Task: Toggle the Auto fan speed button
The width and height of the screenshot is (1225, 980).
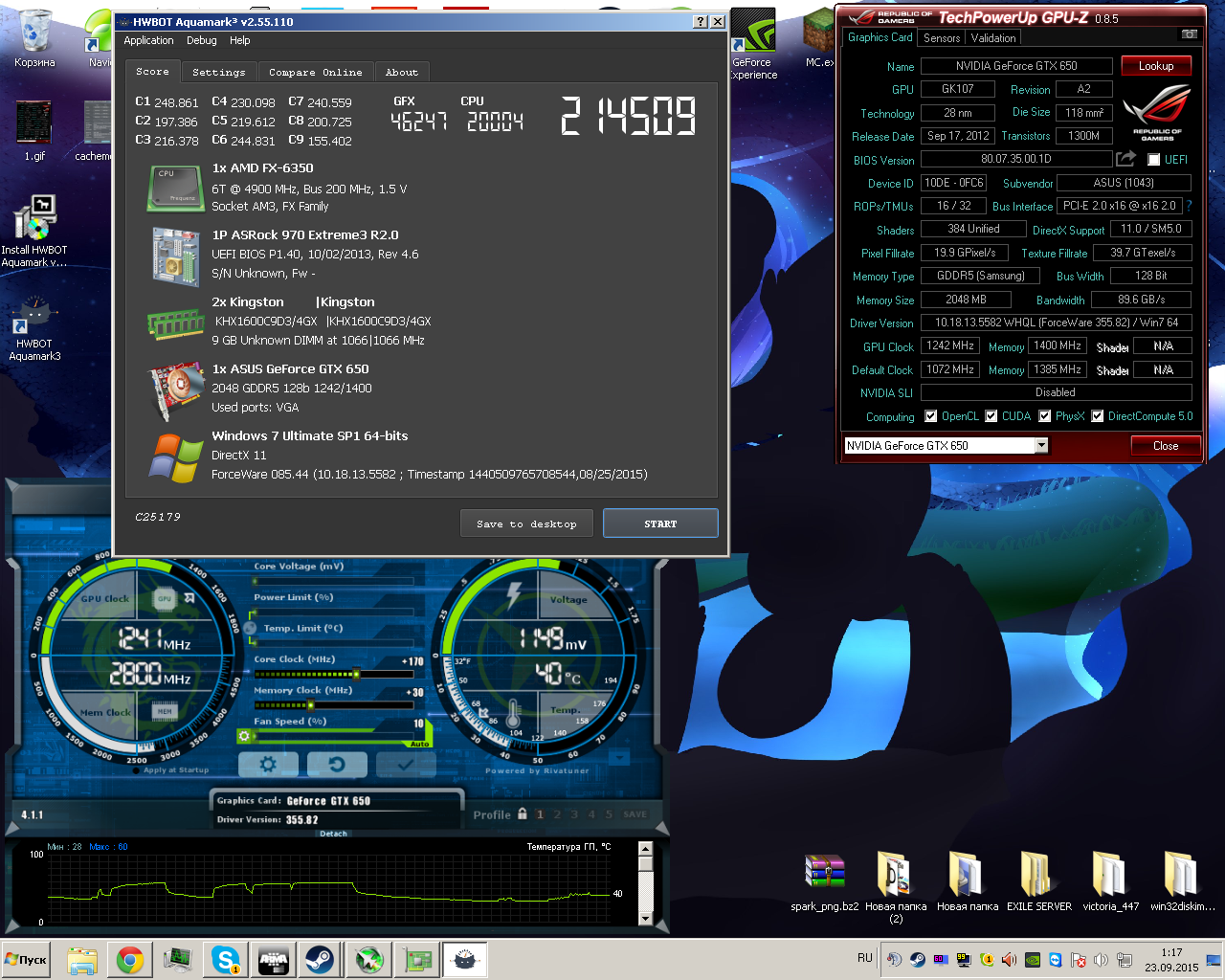Action: pyautogui.click(x=420, y=744)
